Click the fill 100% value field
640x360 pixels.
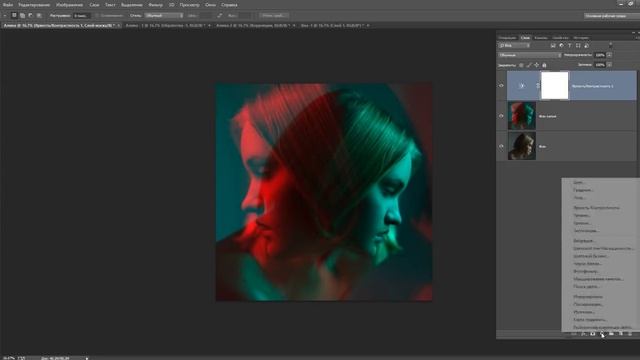coord(600,65)
